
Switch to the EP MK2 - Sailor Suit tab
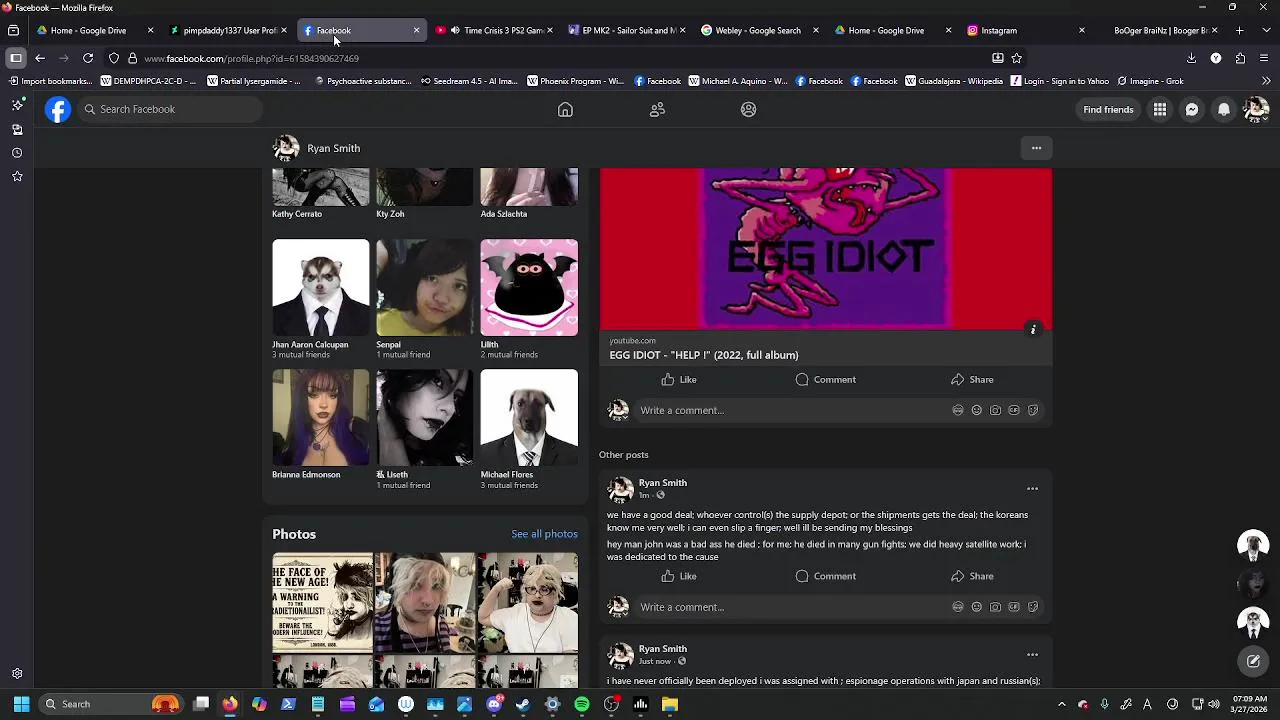[x=627, y=31]
